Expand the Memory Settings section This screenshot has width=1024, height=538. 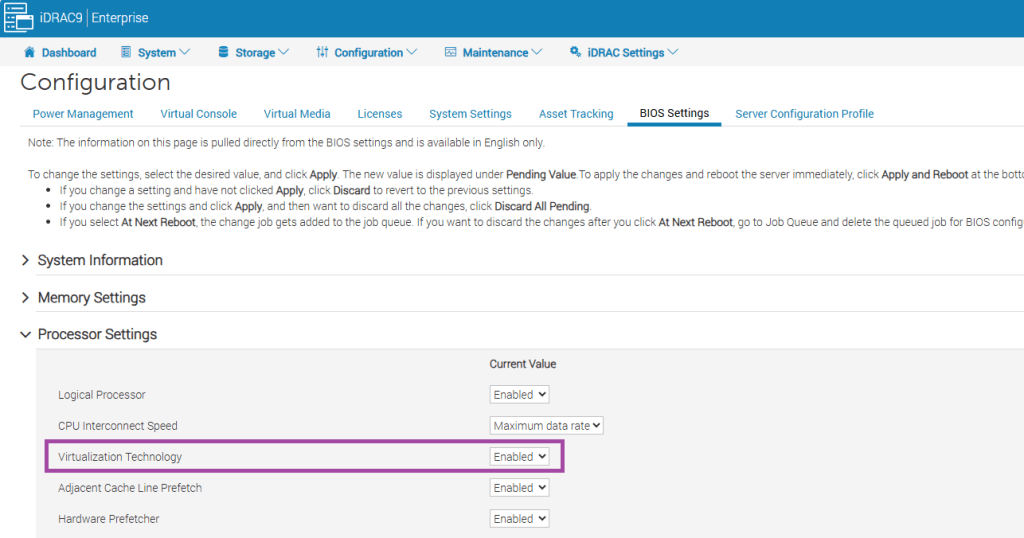25,298
